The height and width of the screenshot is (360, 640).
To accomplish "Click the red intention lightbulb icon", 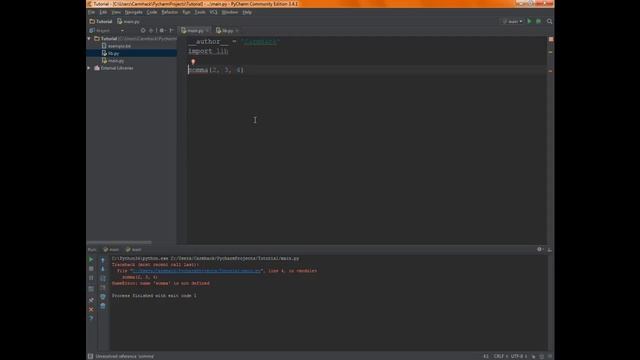I will (x=193, y=62).
